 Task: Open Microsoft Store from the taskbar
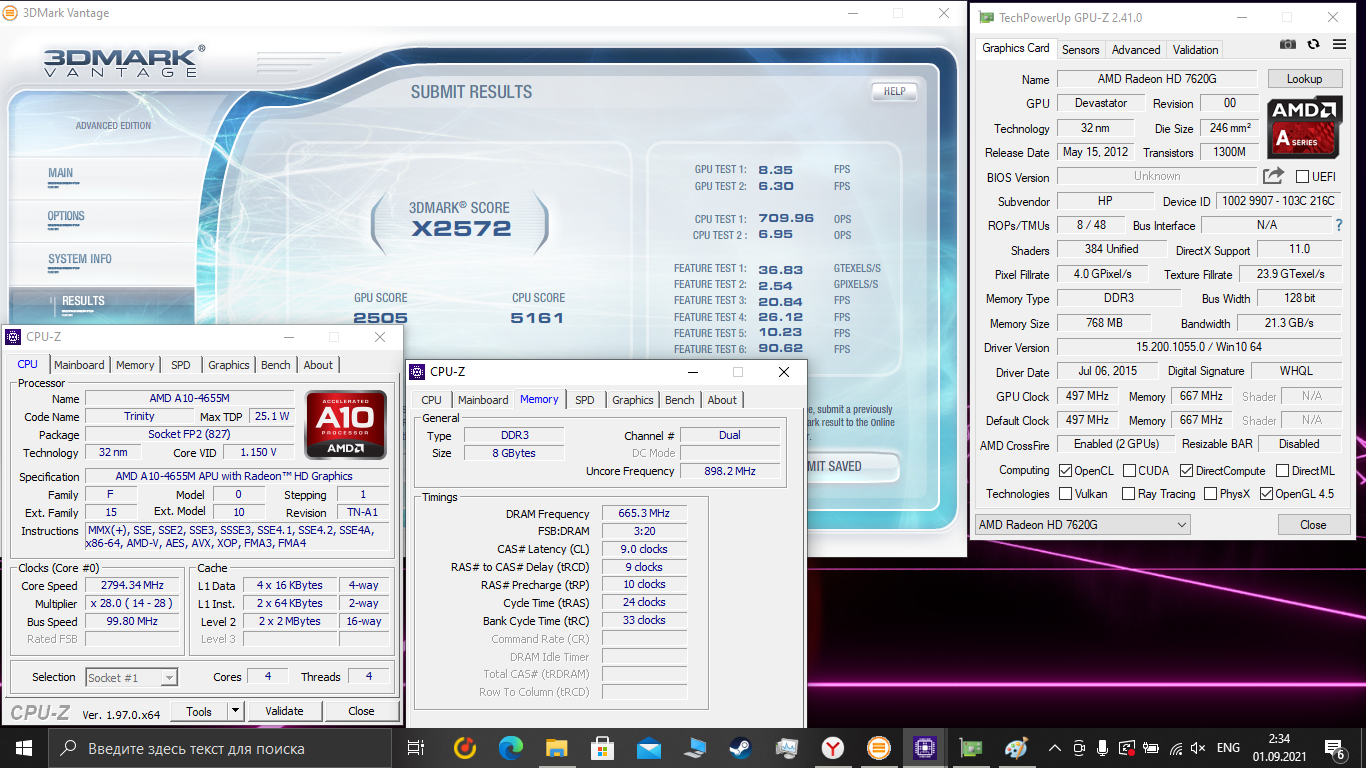click(x=603, y=748)
